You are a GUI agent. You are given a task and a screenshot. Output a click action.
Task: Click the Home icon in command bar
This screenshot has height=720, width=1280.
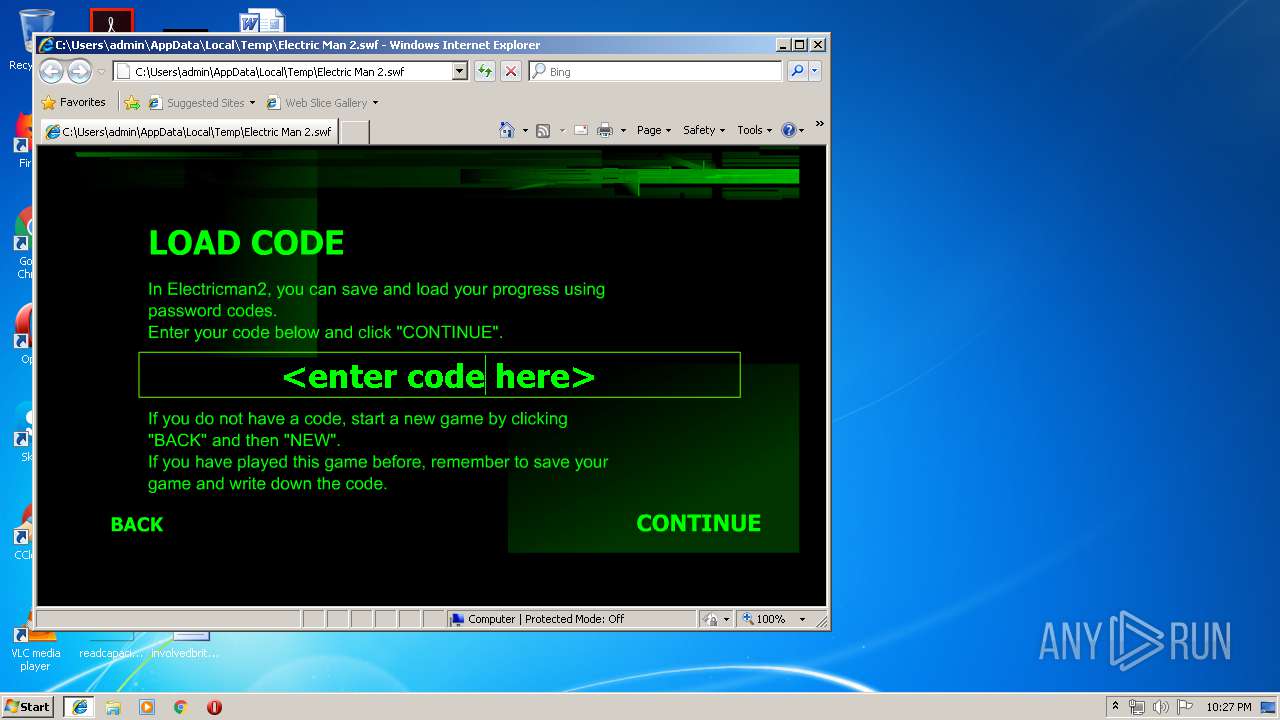click(507, 130)
